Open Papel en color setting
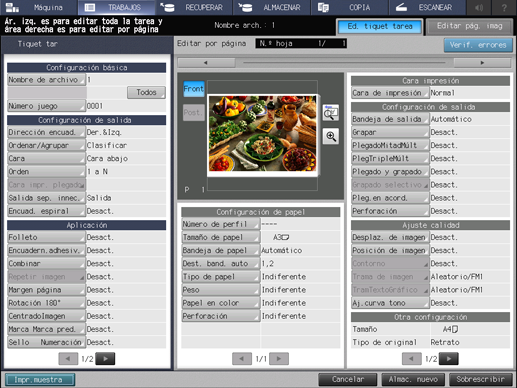The height and width of the screenshot is (388, 517). pos(221,303)
